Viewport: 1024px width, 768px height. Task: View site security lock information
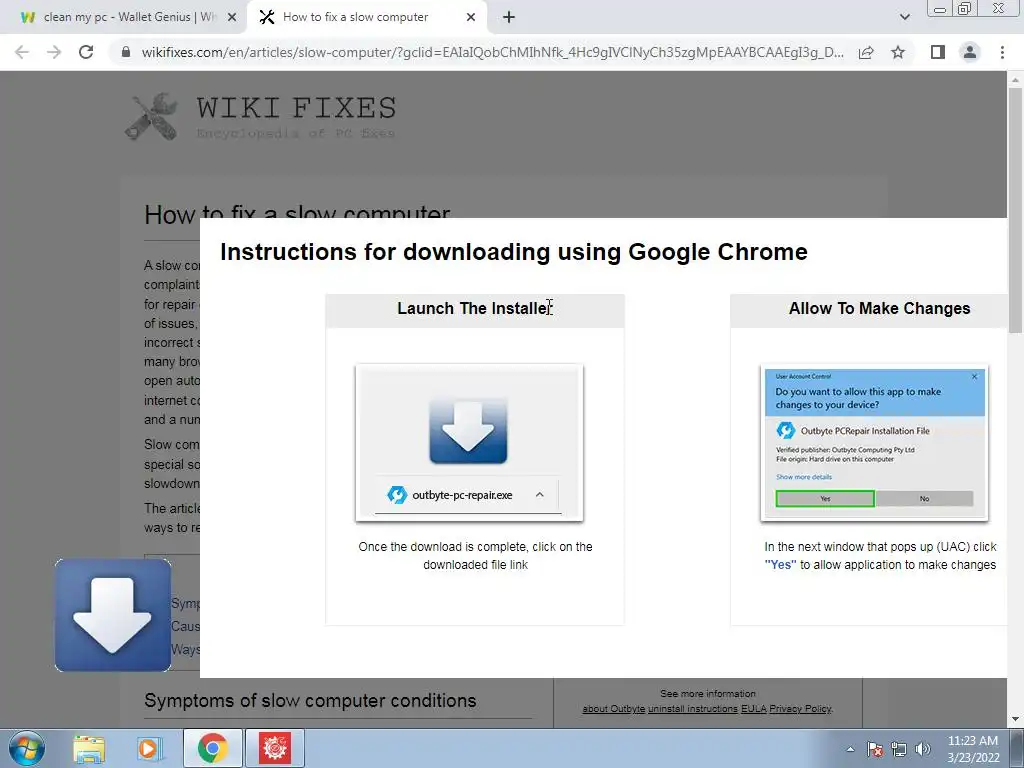pos(126,52)
